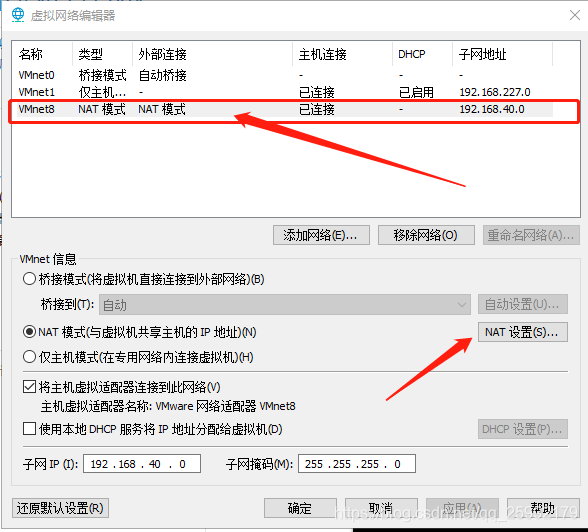Open NAT 设置(S)... button

pyautogui.click(x=523, y=332)
